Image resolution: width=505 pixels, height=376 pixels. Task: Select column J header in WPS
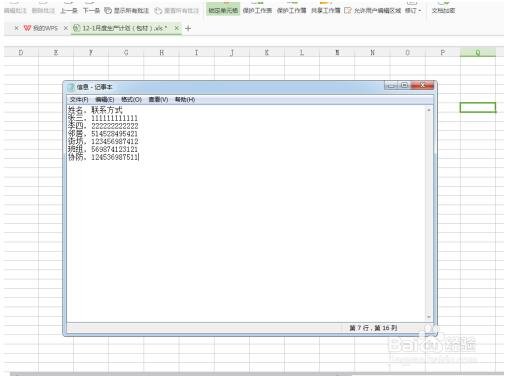(232, 52)
